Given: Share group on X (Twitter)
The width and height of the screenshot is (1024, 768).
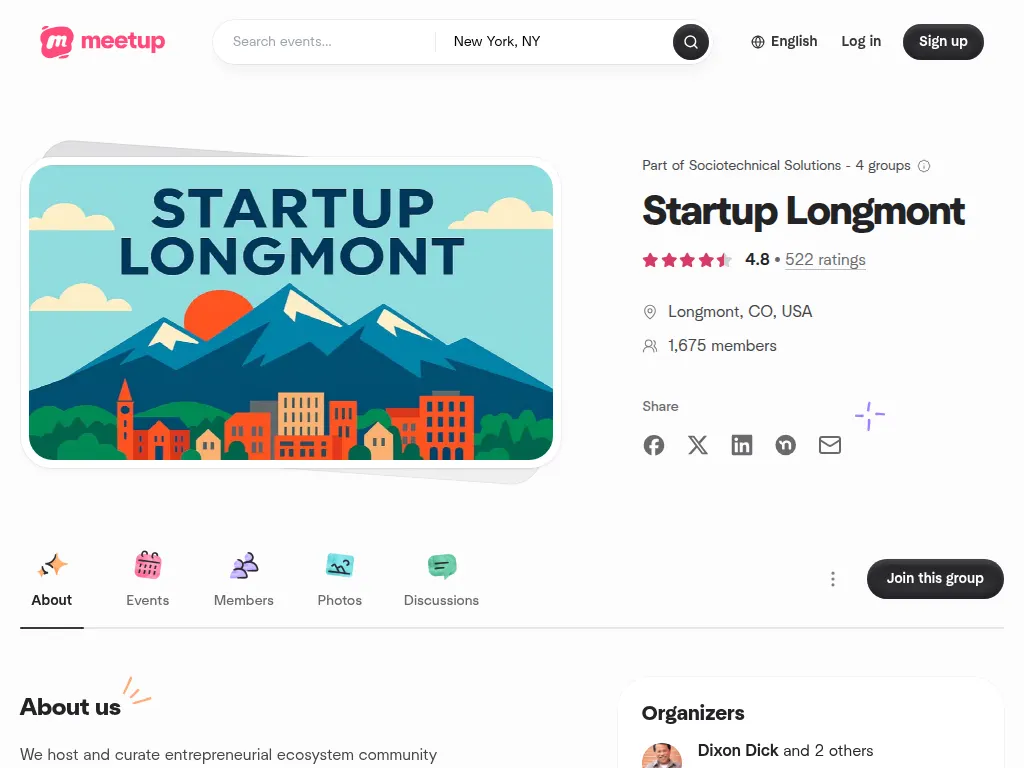Looking at the screenshot, I should (697, 445).
